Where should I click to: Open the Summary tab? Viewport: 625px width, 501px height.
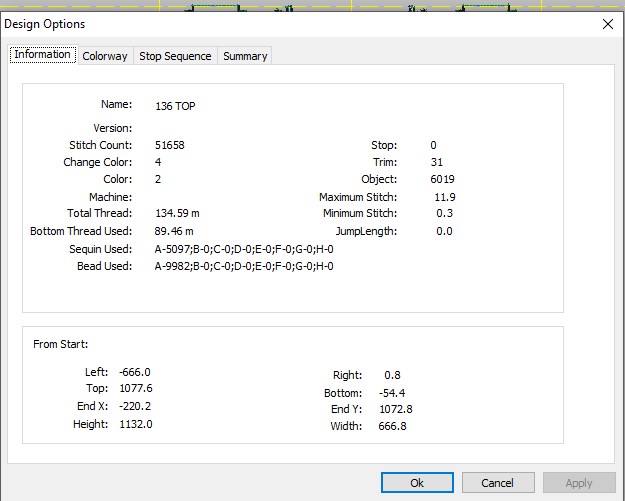(245, 56)
